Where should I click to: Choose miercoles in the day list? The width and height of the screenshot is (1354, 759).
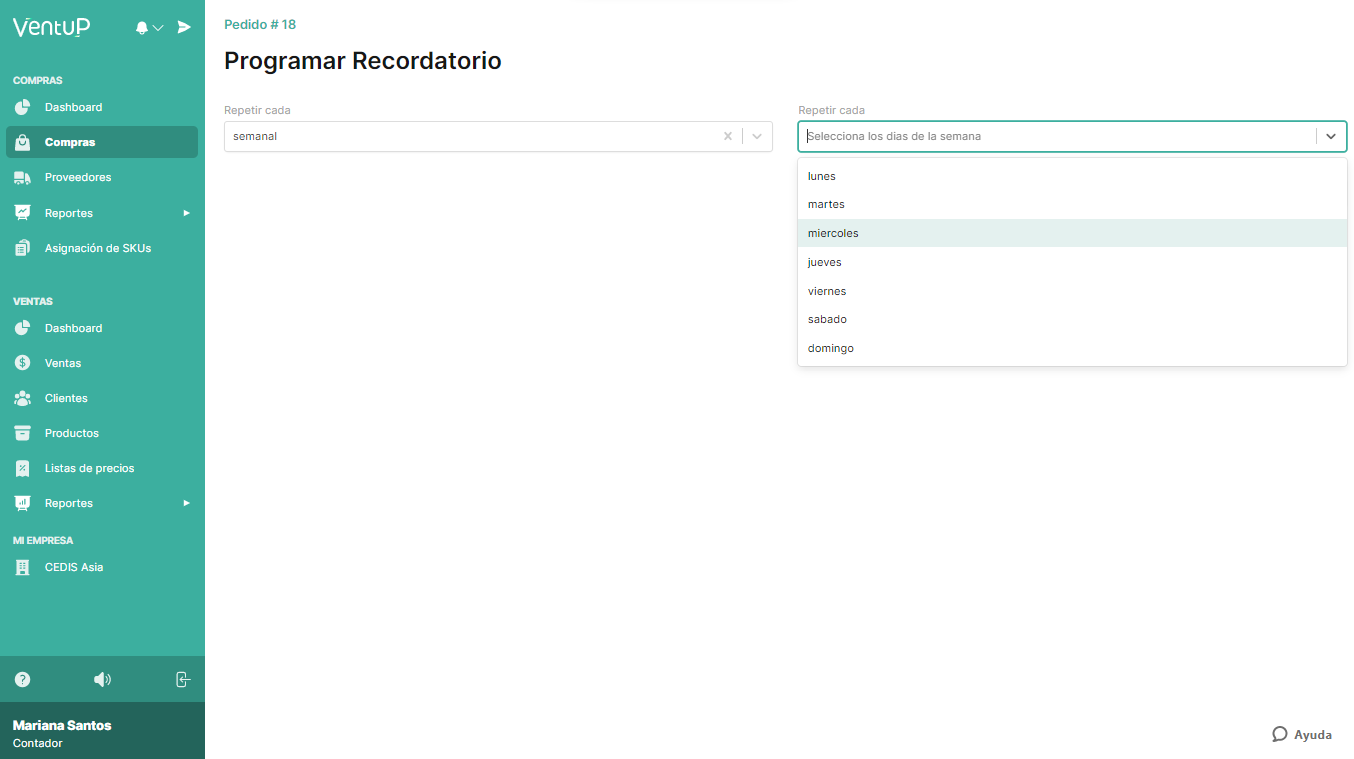tap(1072, 233)
